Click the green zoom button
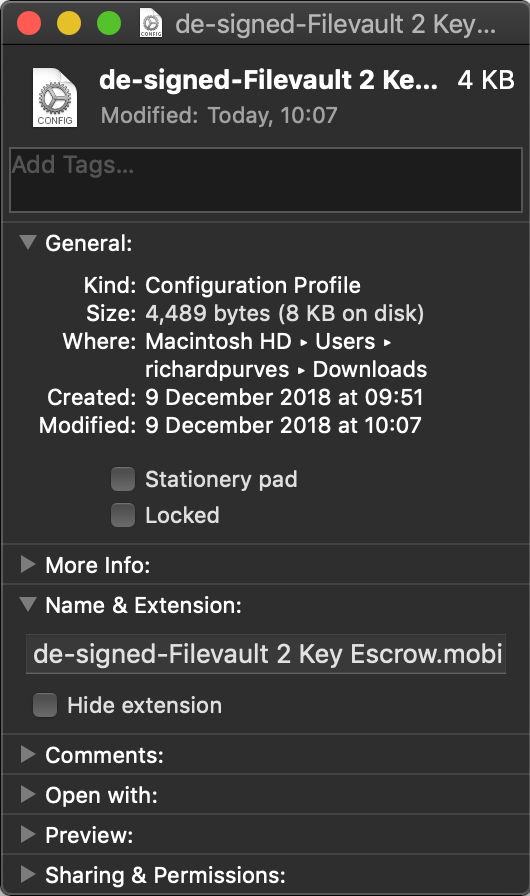The width and height of the screenshot is (530, 896). (x=109, y=24)
